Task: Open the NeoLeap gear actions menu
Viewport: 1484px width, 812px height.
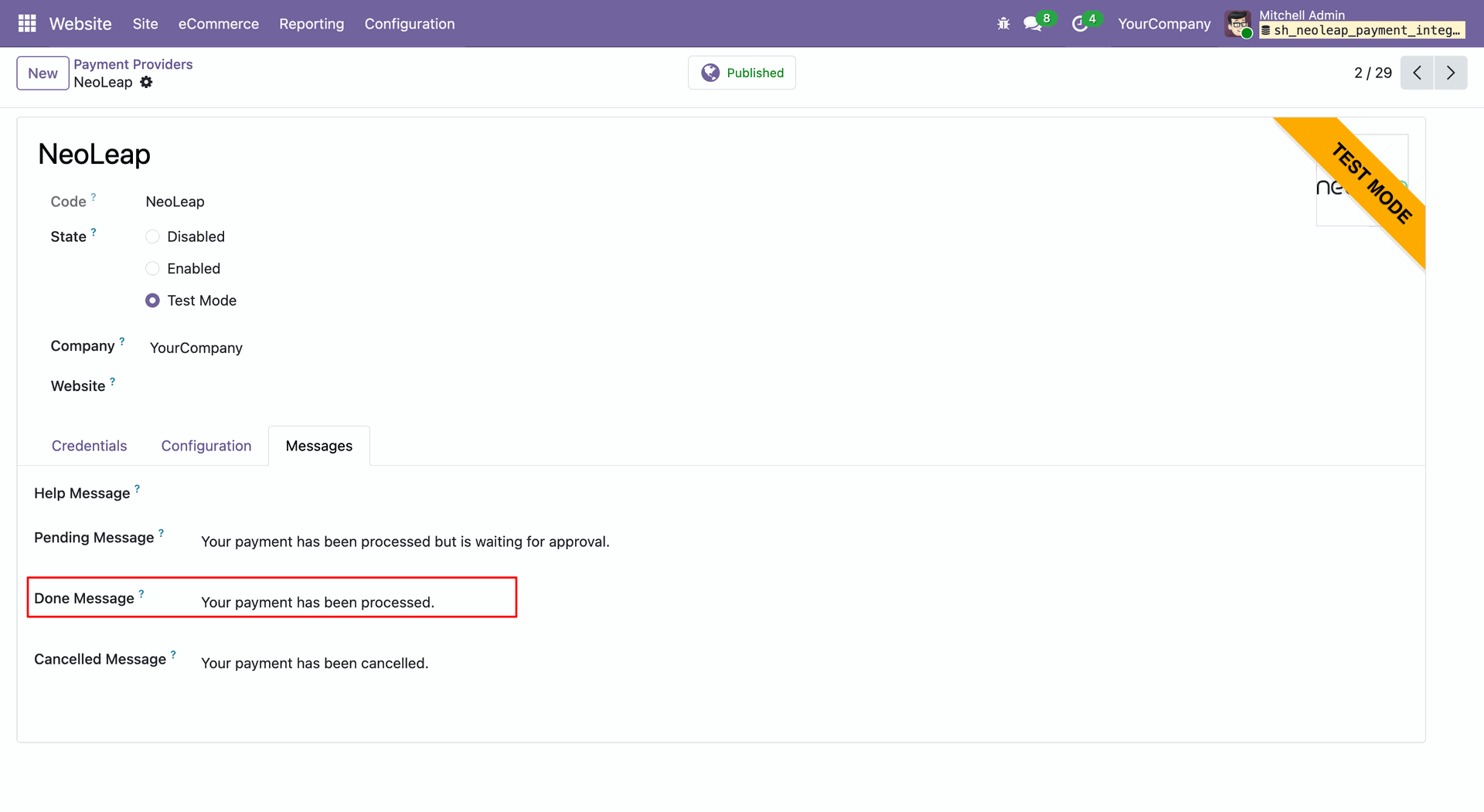Action: (x=146, y=82)
